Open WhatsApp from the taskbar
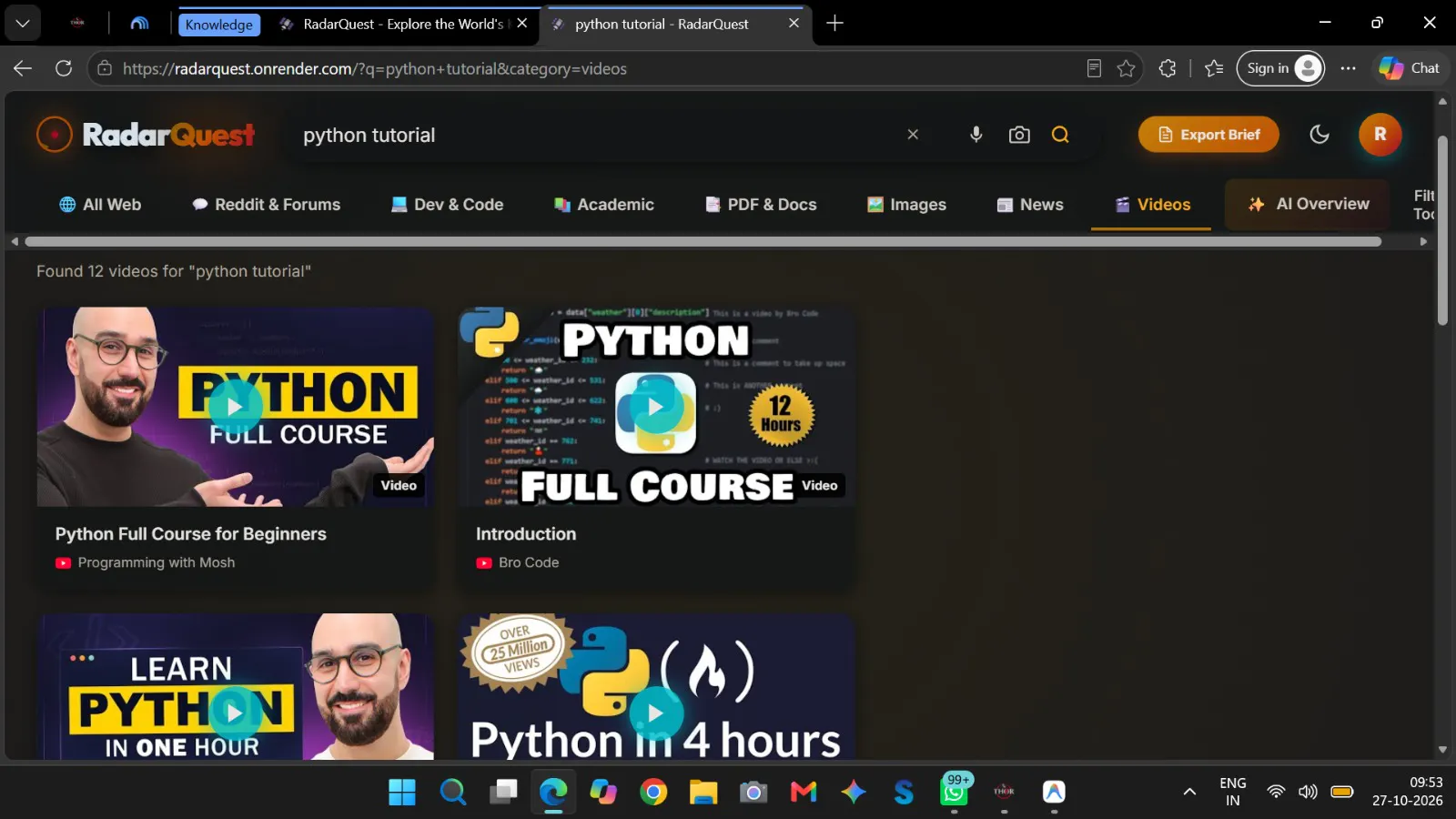 pos(954,791)
